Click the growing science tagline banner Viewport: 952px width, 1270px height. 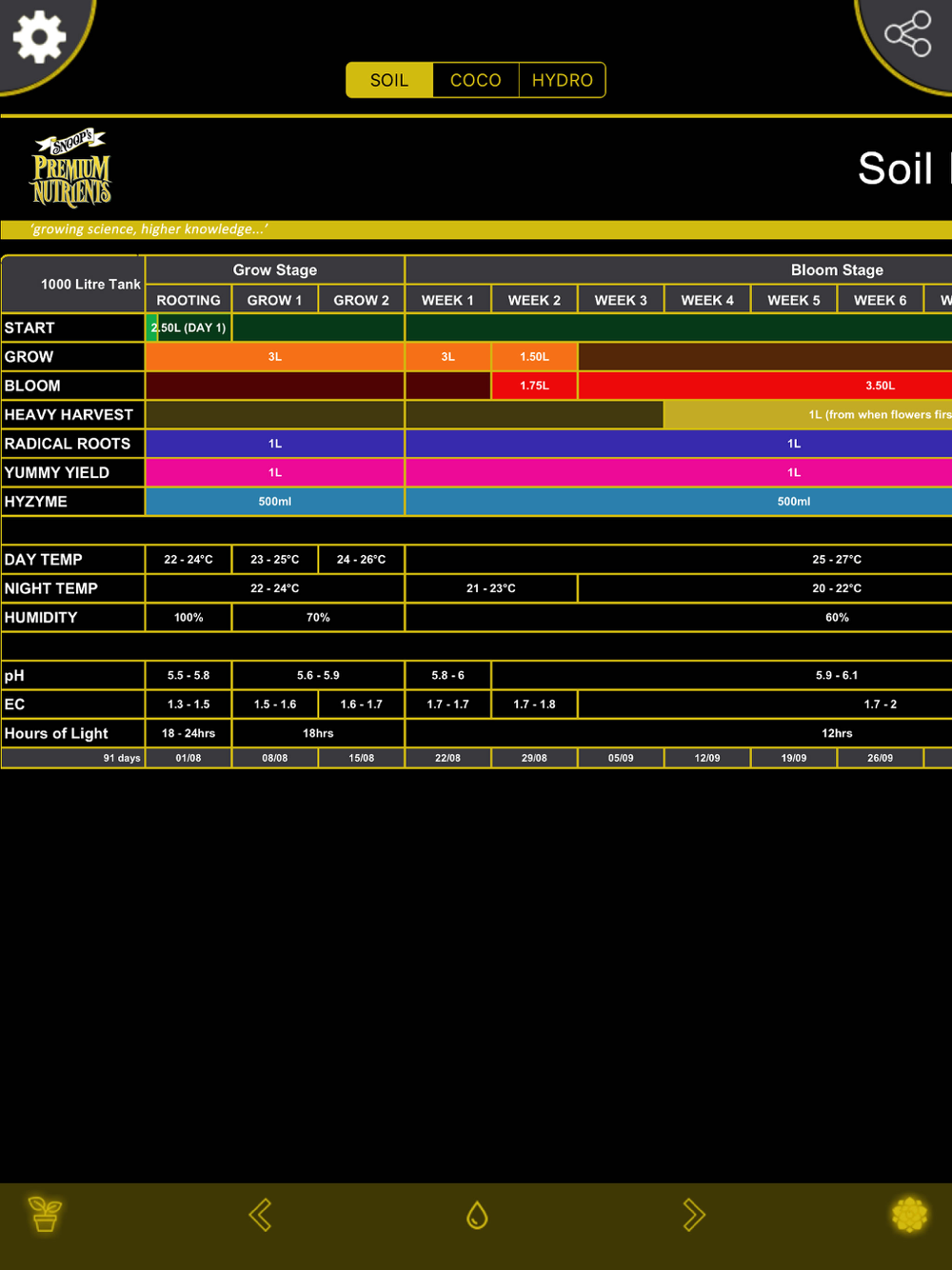(476, 229)
